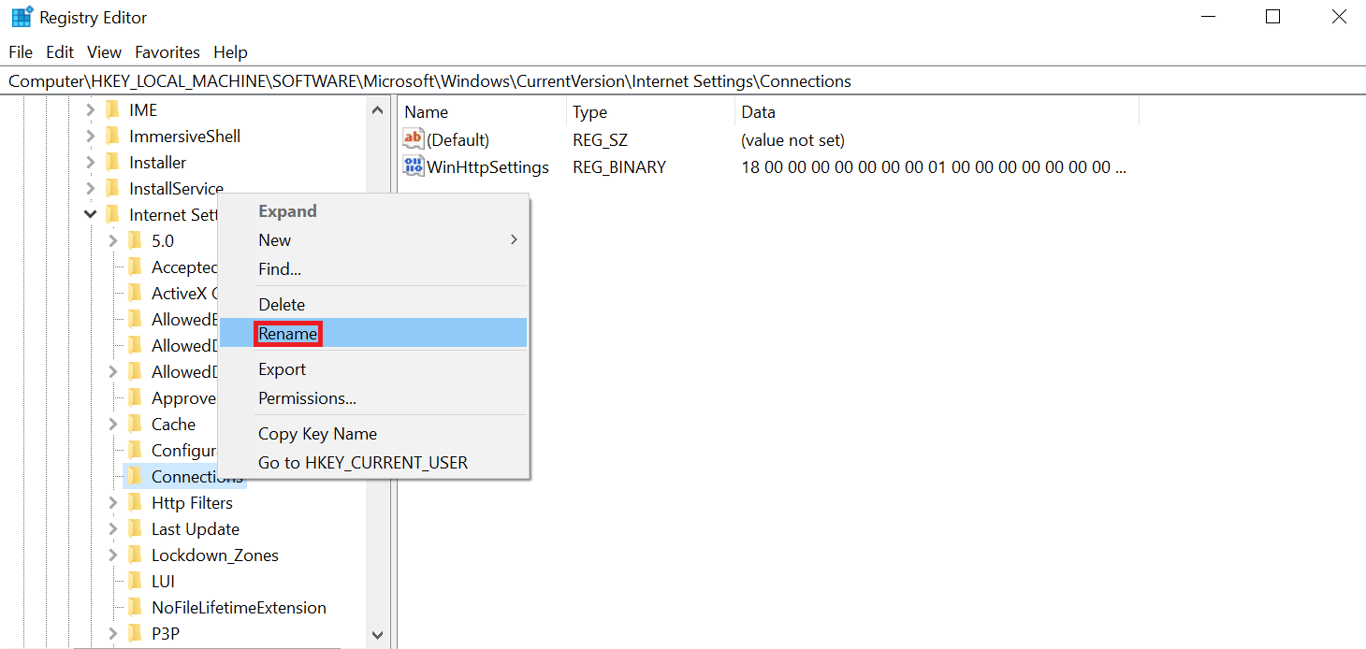Click the Registry Editor icon in the title bar
Screen dimensions: 1366x649
[21, 16]
